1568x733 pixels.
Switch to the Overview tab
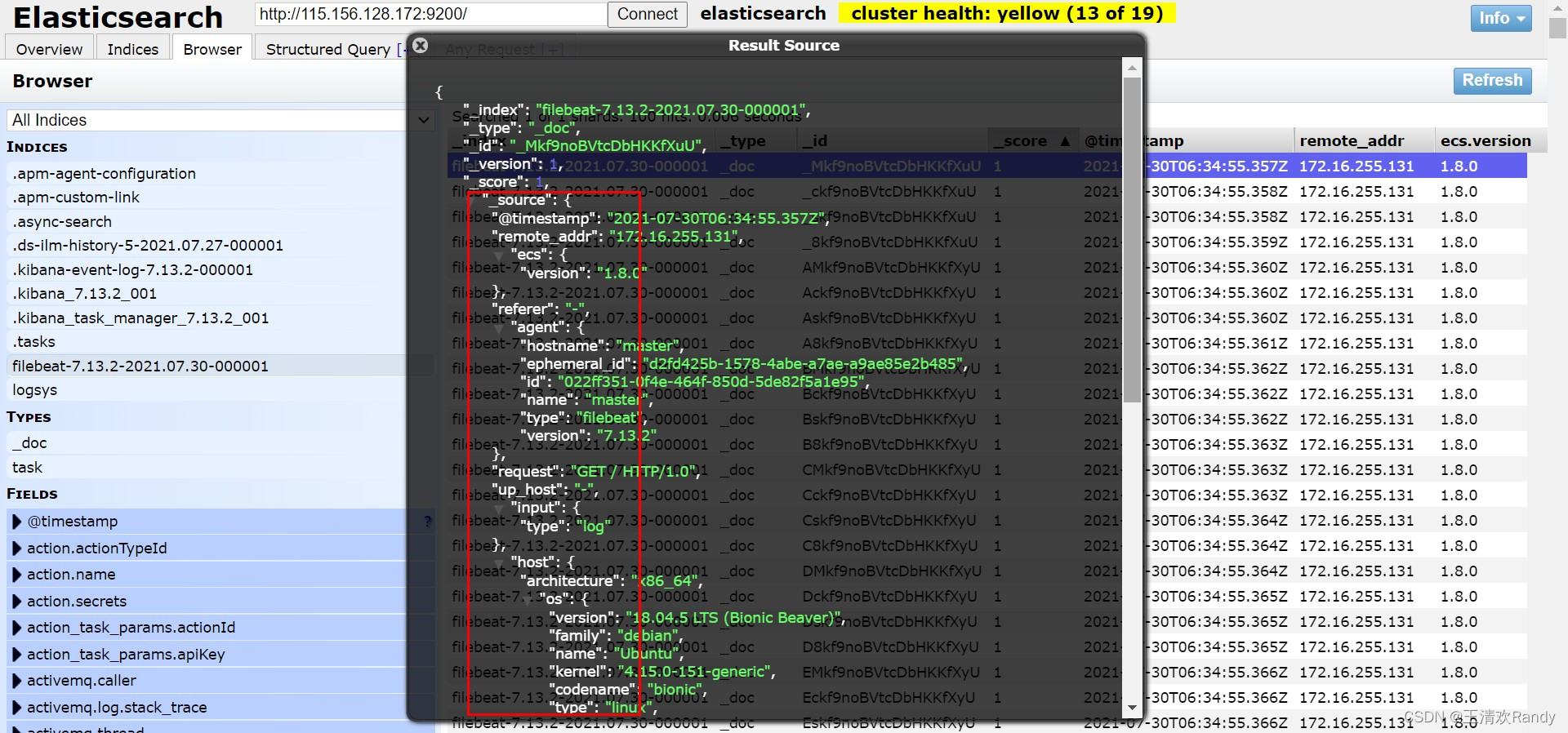click(x=49, y=49)
